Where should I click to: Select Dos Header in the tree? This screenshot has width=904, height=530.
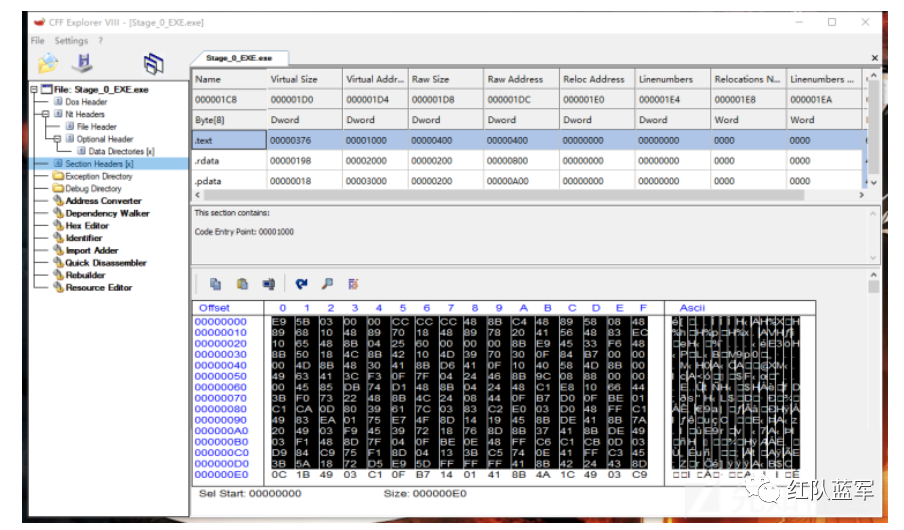point(86,102)
